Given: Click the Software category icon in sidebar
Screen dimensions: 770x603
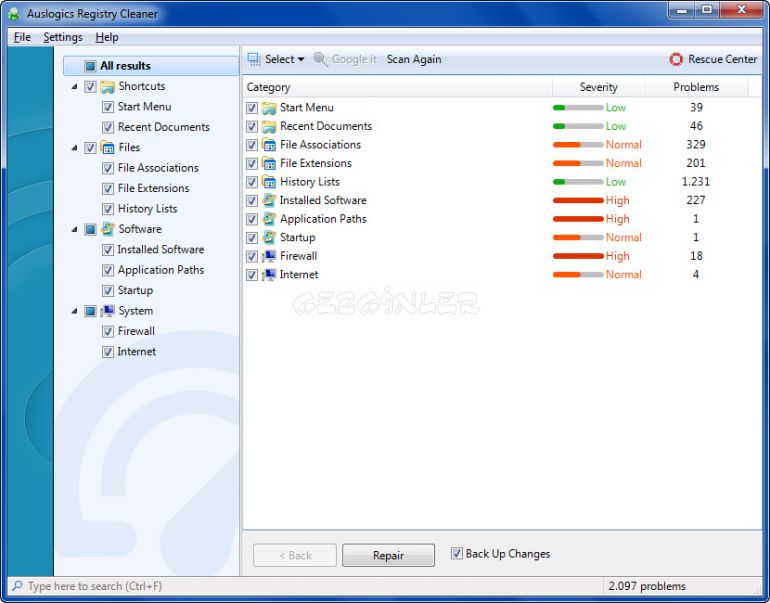Looking at the screenshot, I should (x=107, y=229).
